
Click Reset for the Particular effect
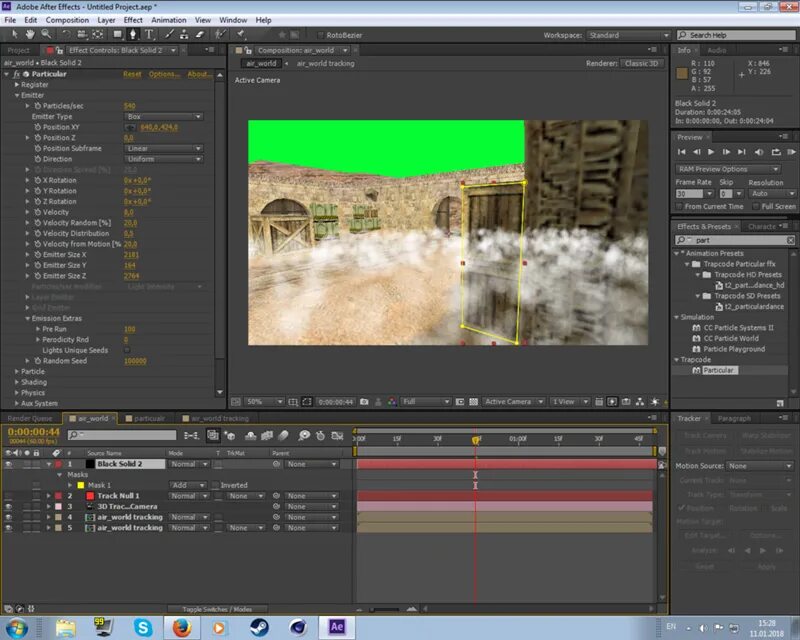[x=132, y=74]
